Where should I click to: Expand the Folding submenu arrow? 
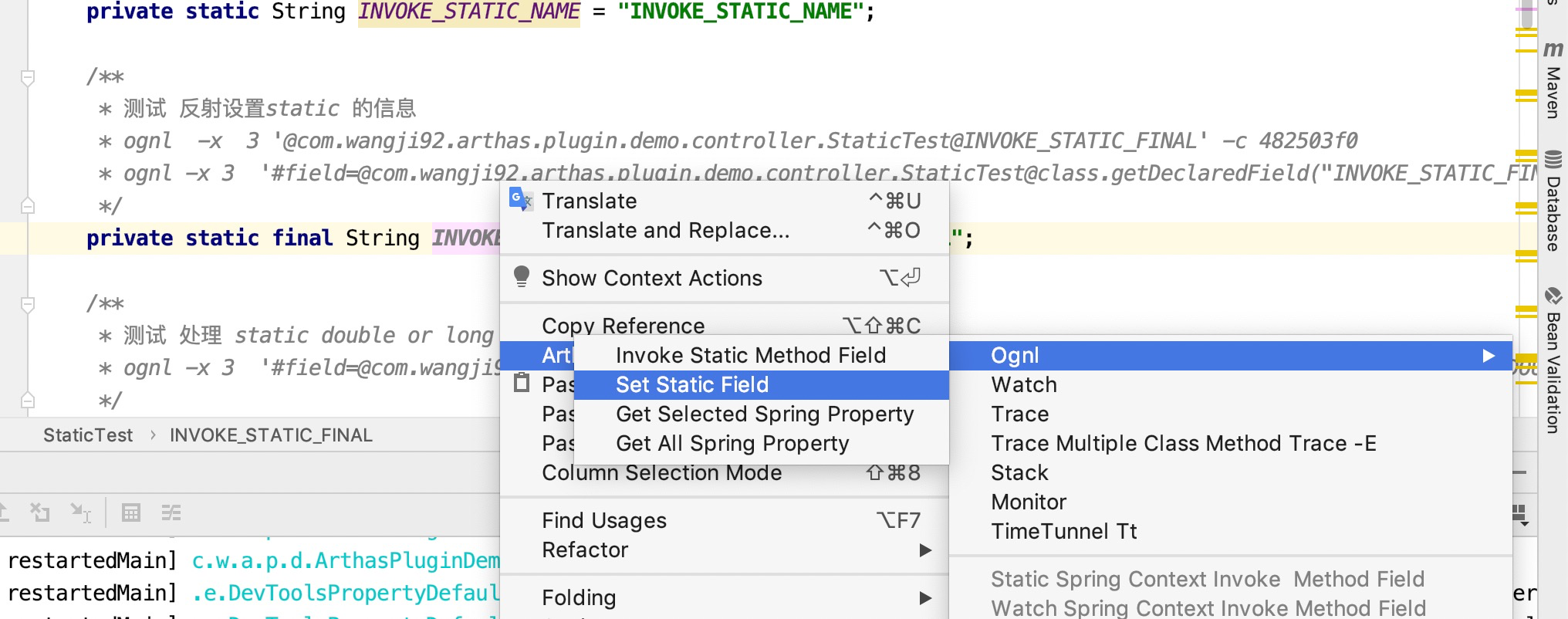click(925, 598)
